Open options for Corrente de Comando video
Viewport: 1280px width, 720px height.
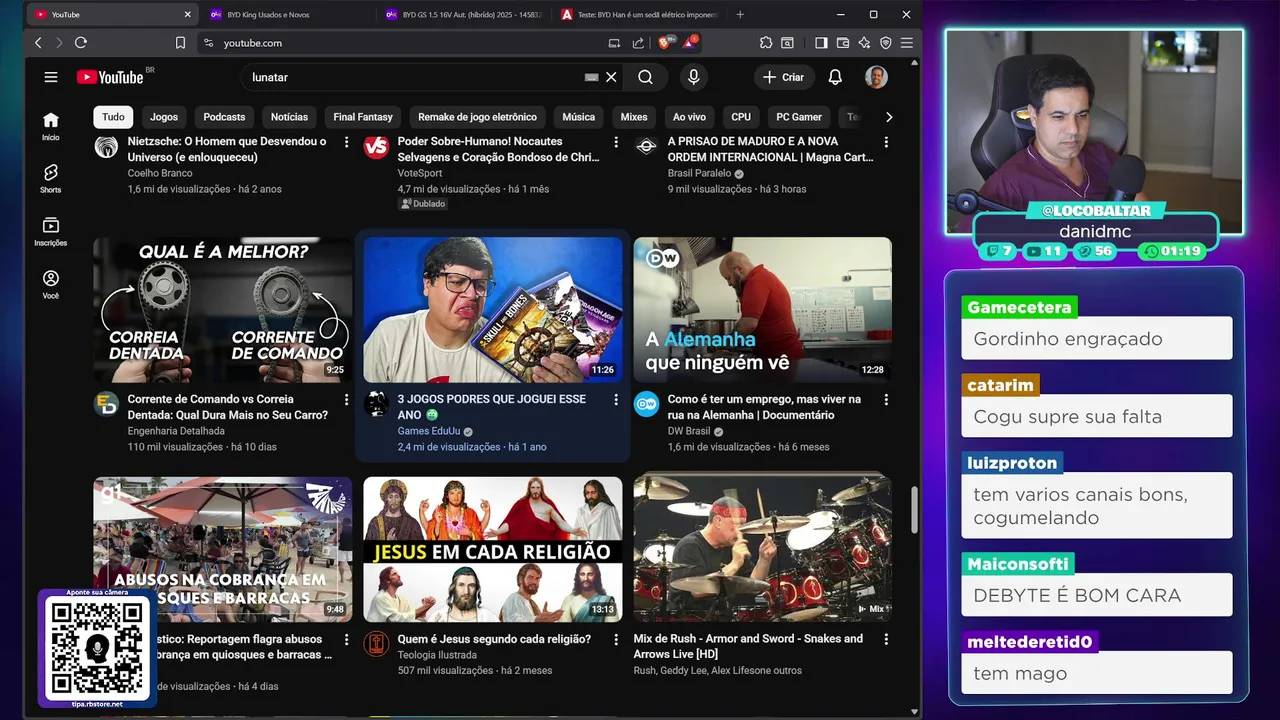click(x=346, y=400)
